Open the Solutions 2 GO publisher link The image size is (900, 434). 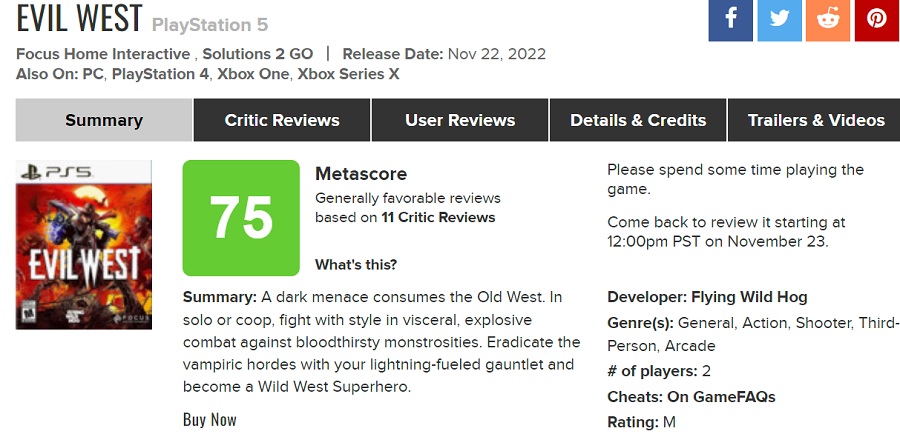pyautogui.click(x=257, y=54)
